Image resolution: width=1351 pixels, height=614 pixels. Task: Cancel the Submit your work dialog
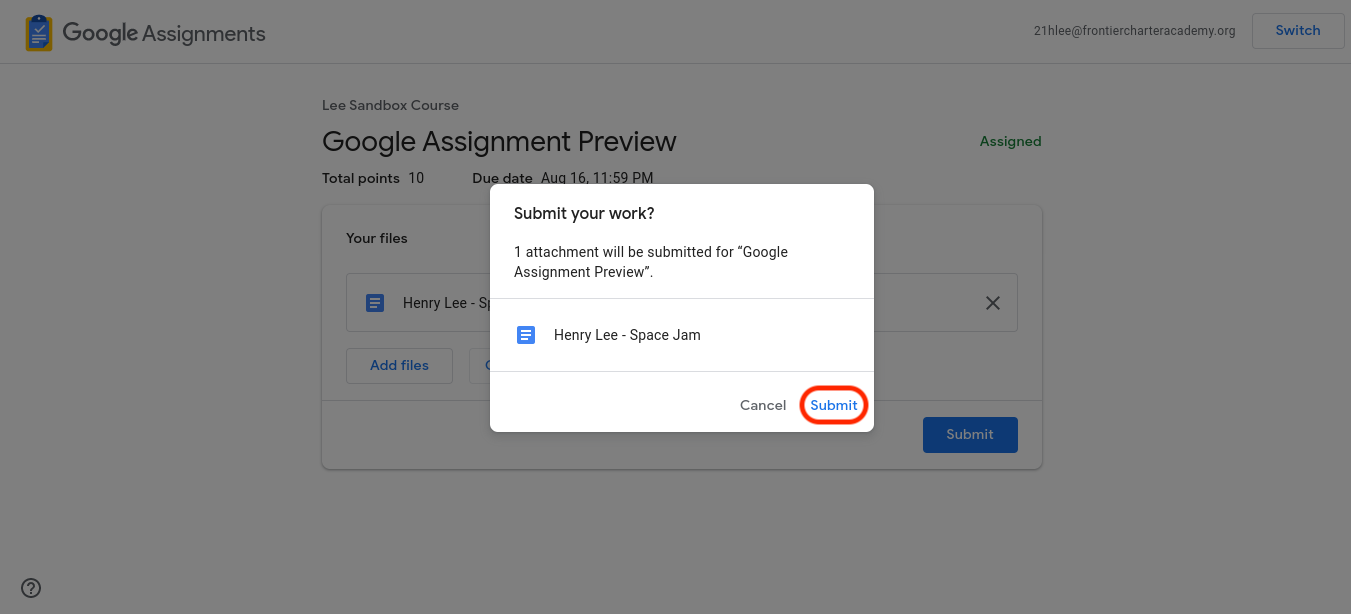(x=763, y=405)
